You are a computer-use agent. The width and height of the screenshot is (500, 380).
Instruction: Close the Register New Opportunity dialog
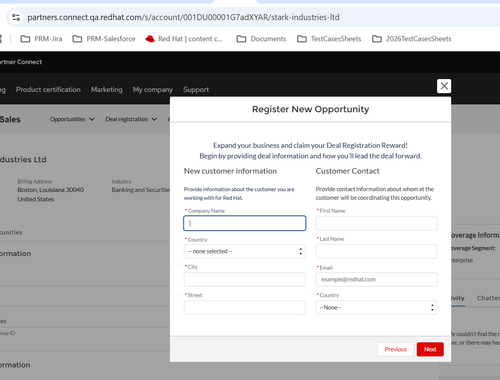[444, 86]
